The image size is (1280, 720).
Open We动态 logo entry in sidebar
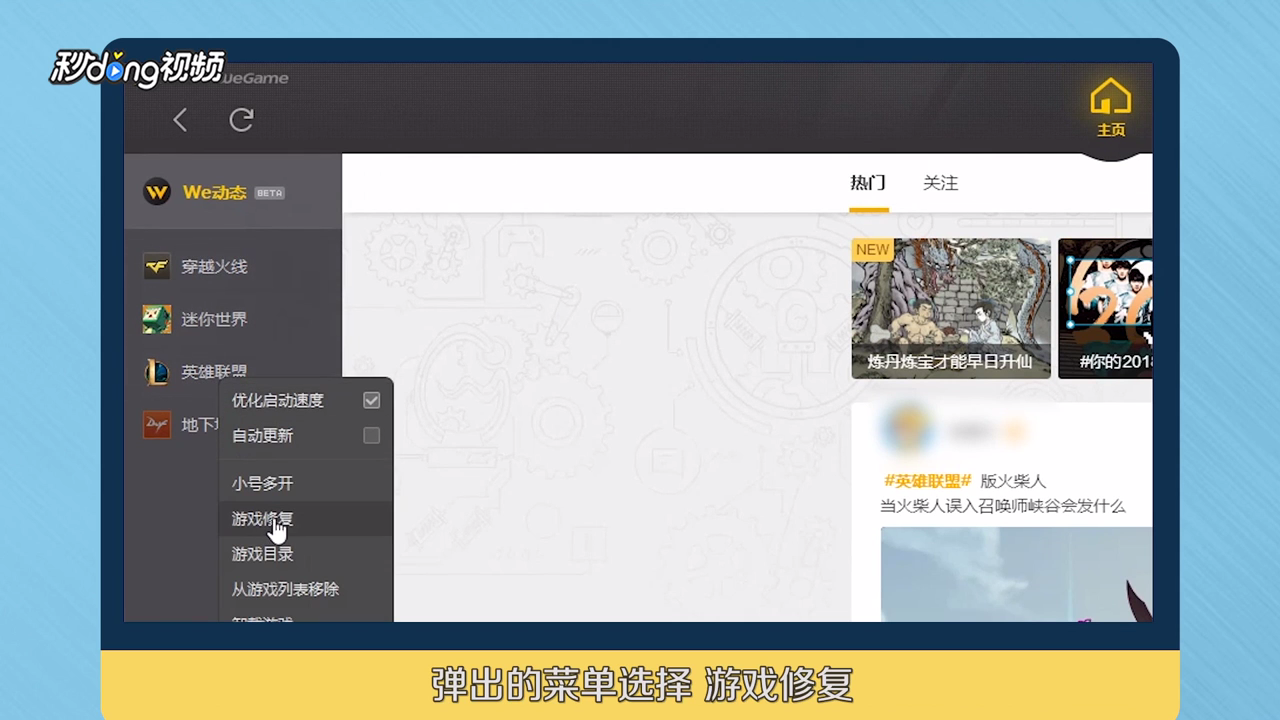pos(157,192)
